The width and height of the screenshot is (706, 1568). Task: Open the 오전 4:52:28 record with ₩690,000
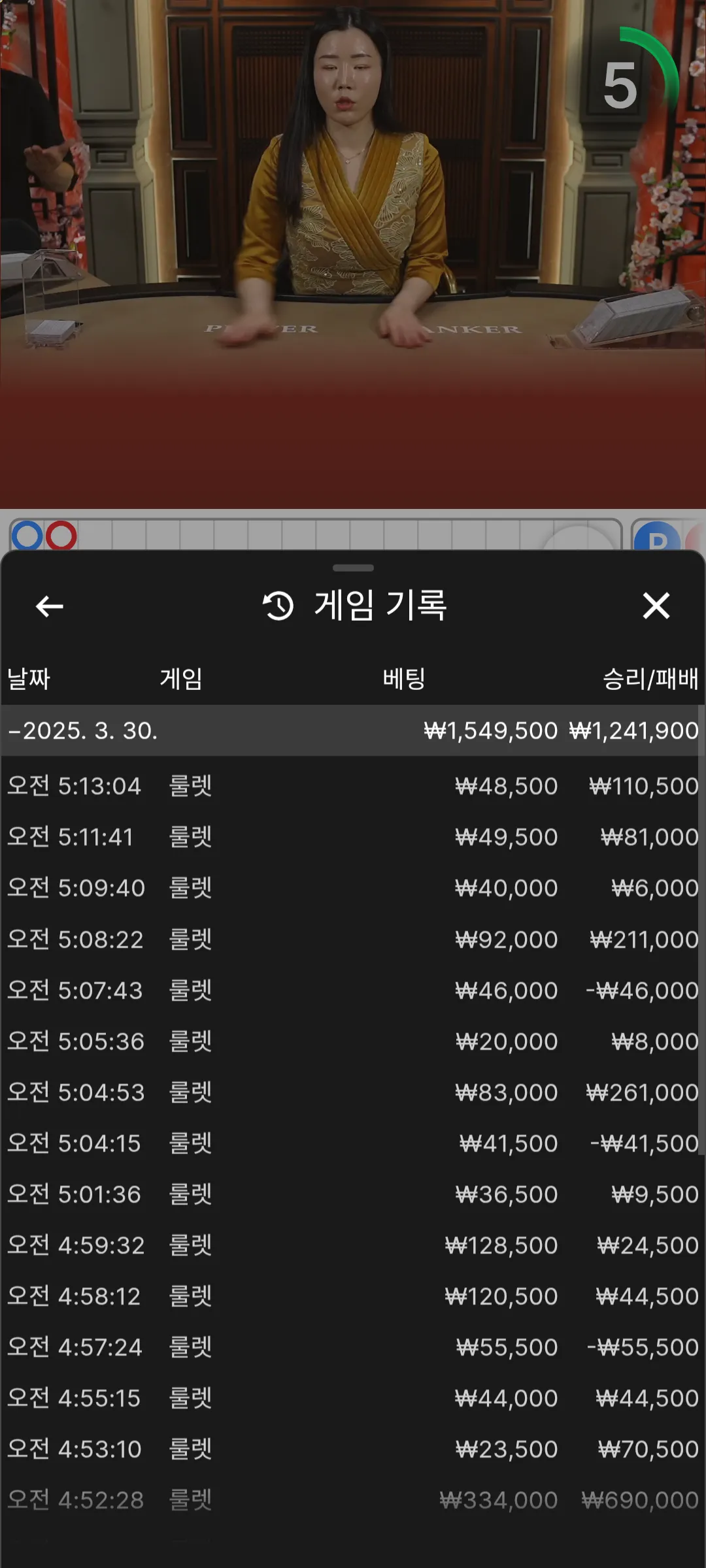(353, 1500)
